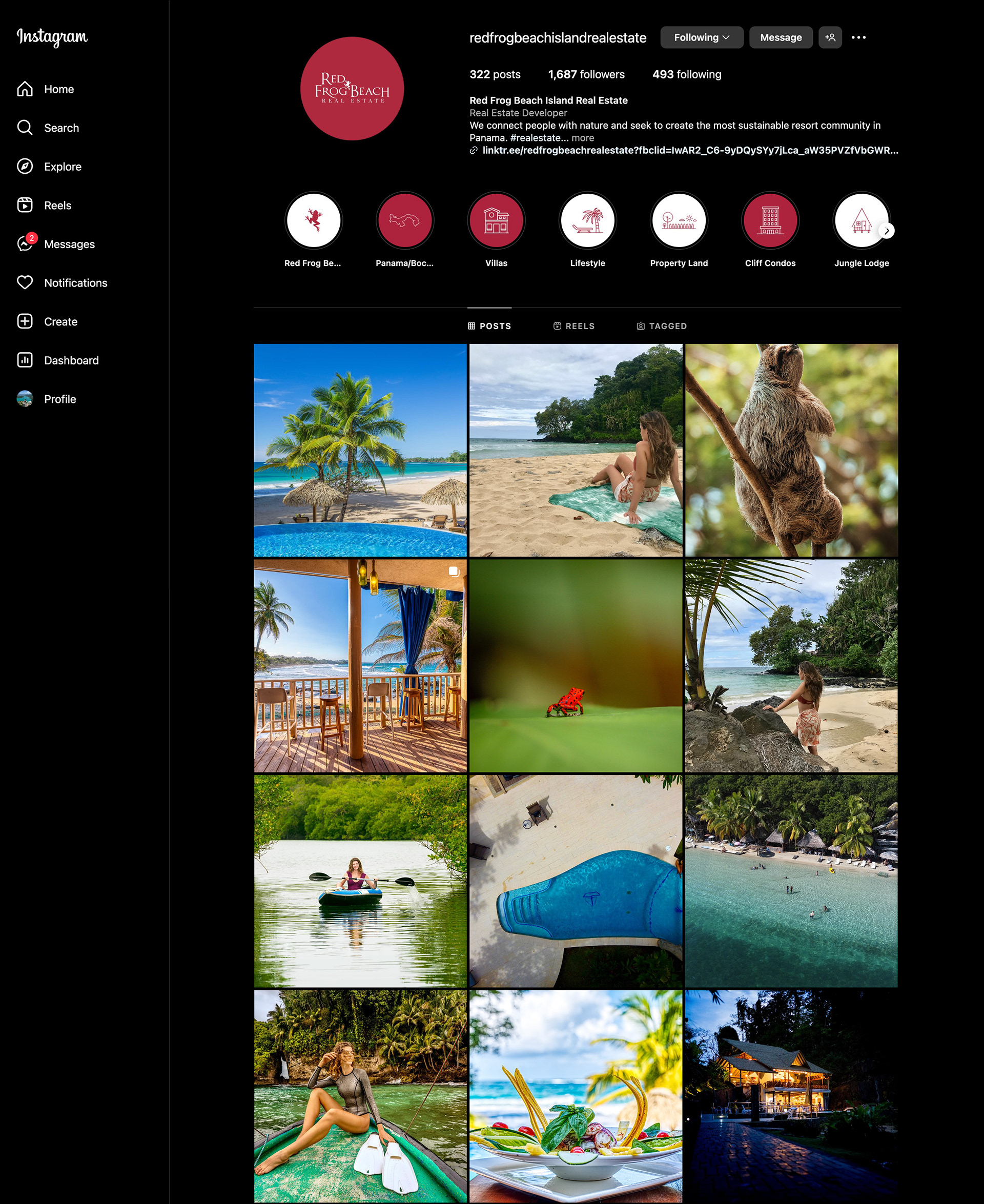The width and height of the screenshot is (984, 1204).
Task: Click the Create plus icon
Action: 25,321
